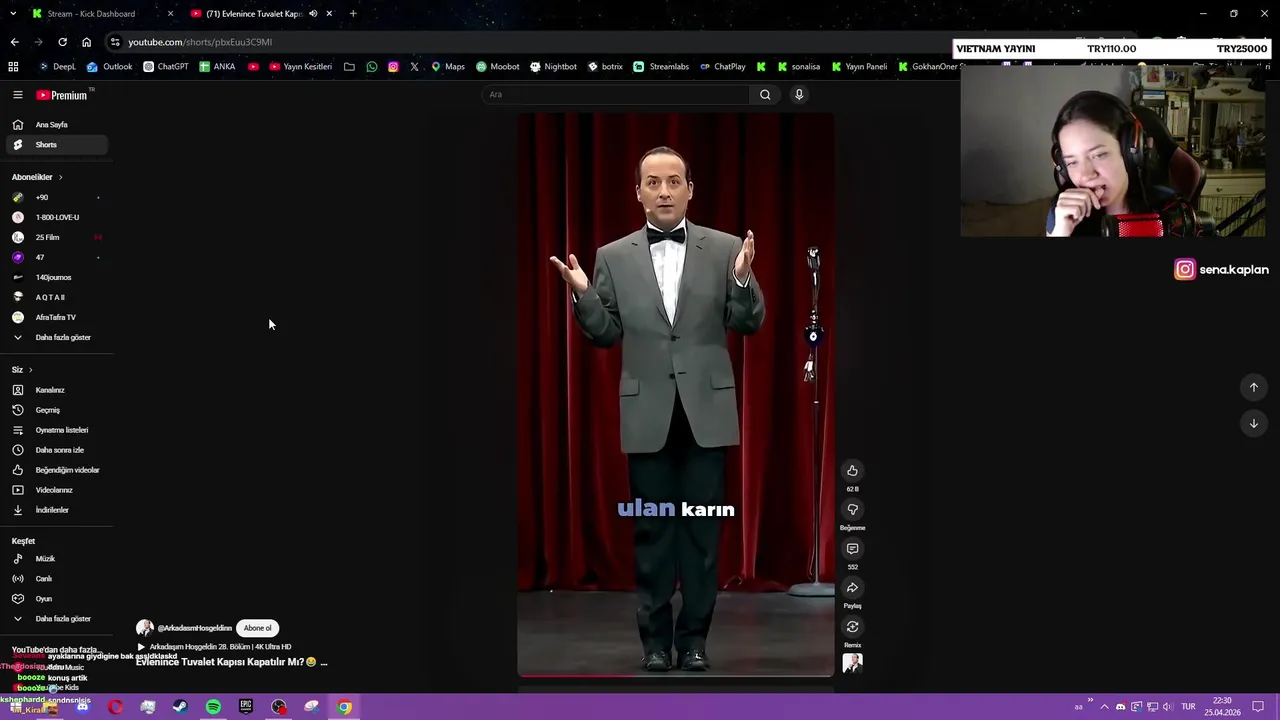The height and width of the screenshot is (720, 1280).
Task: Open Spotify from the taskbar
Action: click(213, 707)
